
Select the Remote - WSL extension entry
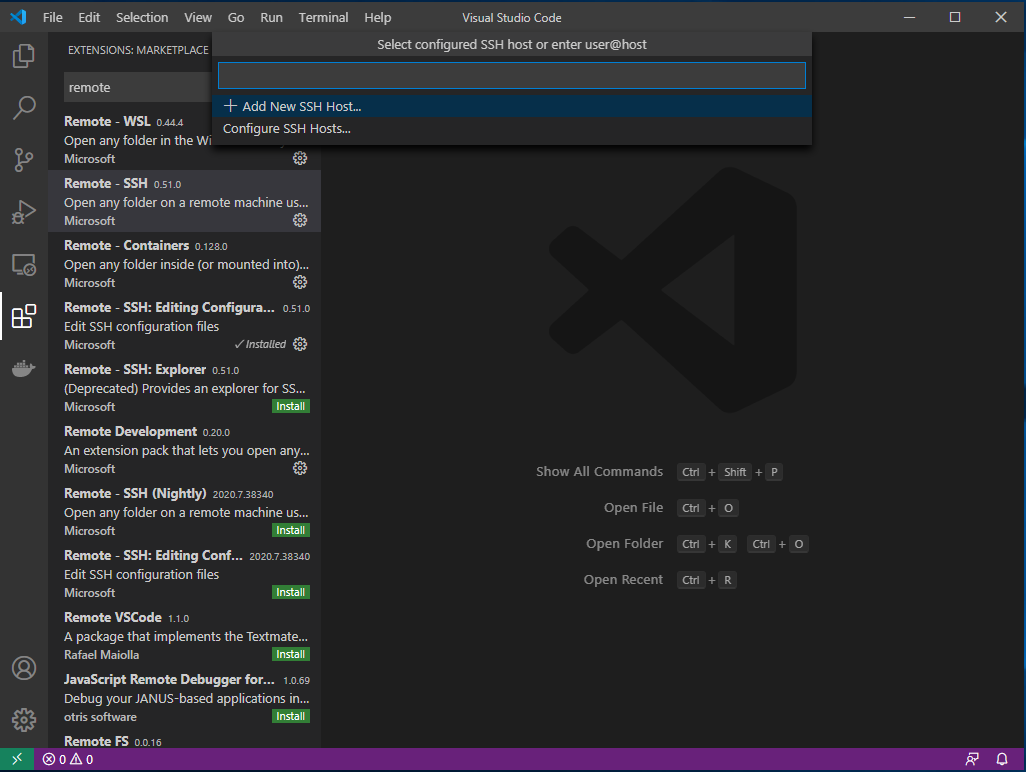(x=185, y=139)
